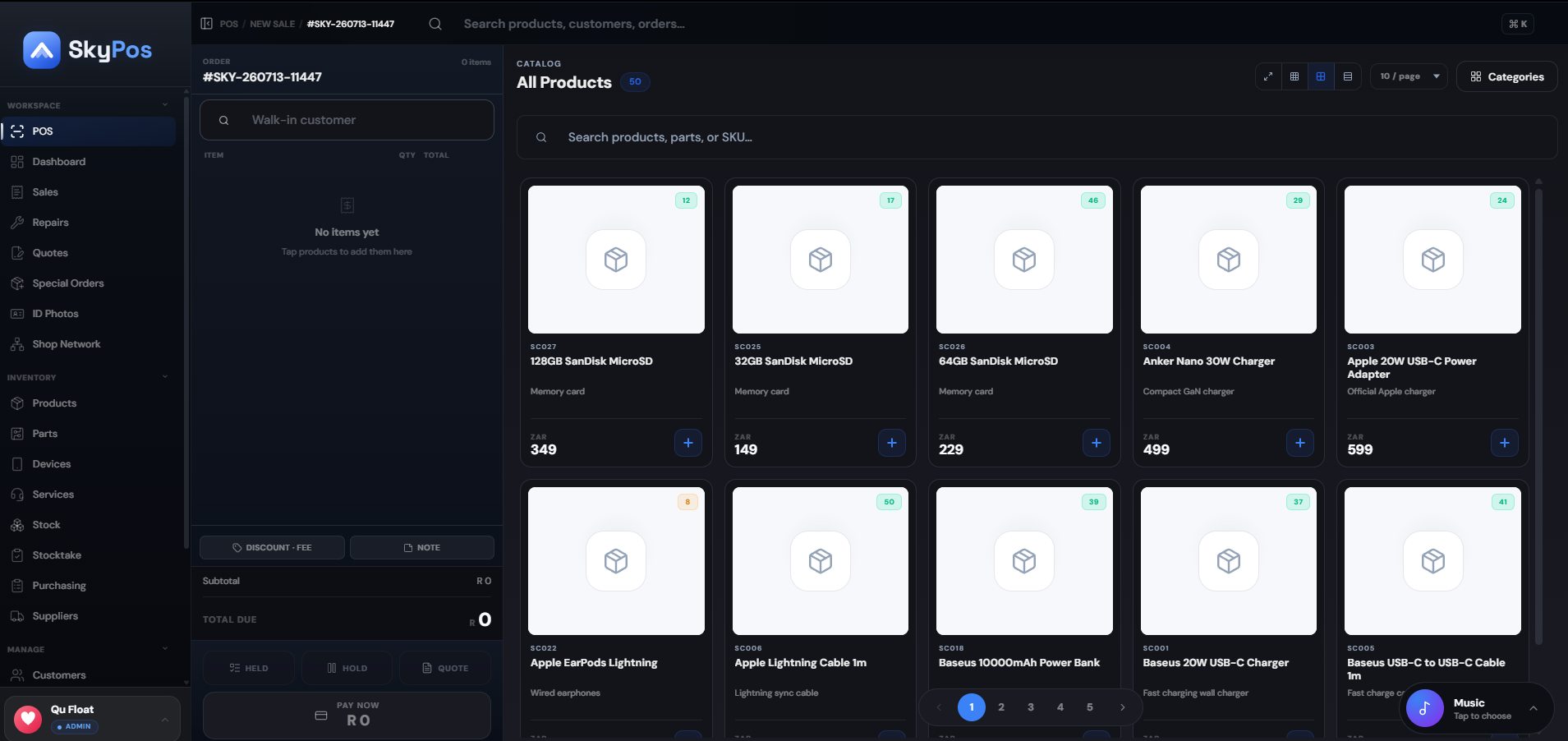Open Services in sidebar
The image size is (1568, 741).
pos(88,495)
